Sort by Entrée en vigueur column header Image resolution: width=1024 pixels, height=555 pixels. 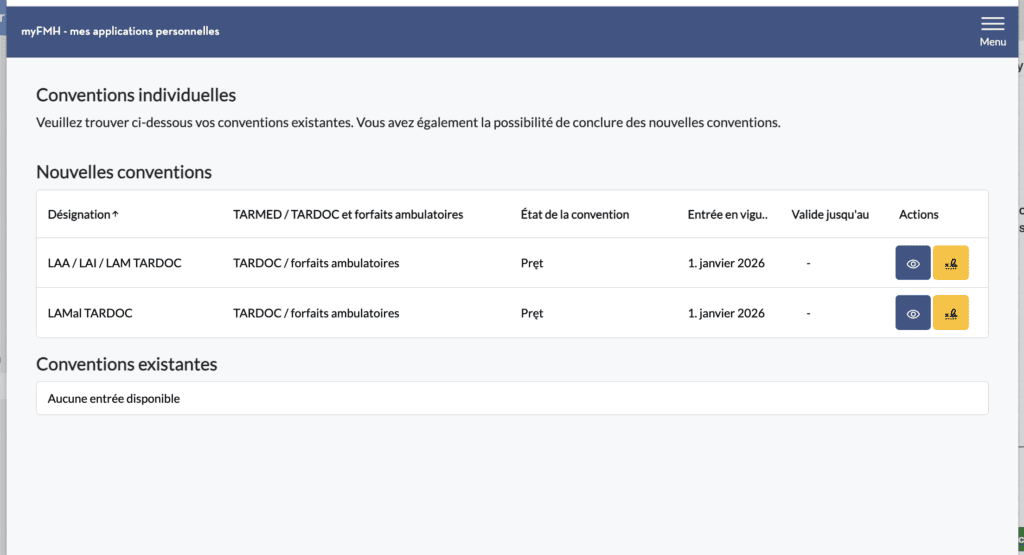[727, 215]
